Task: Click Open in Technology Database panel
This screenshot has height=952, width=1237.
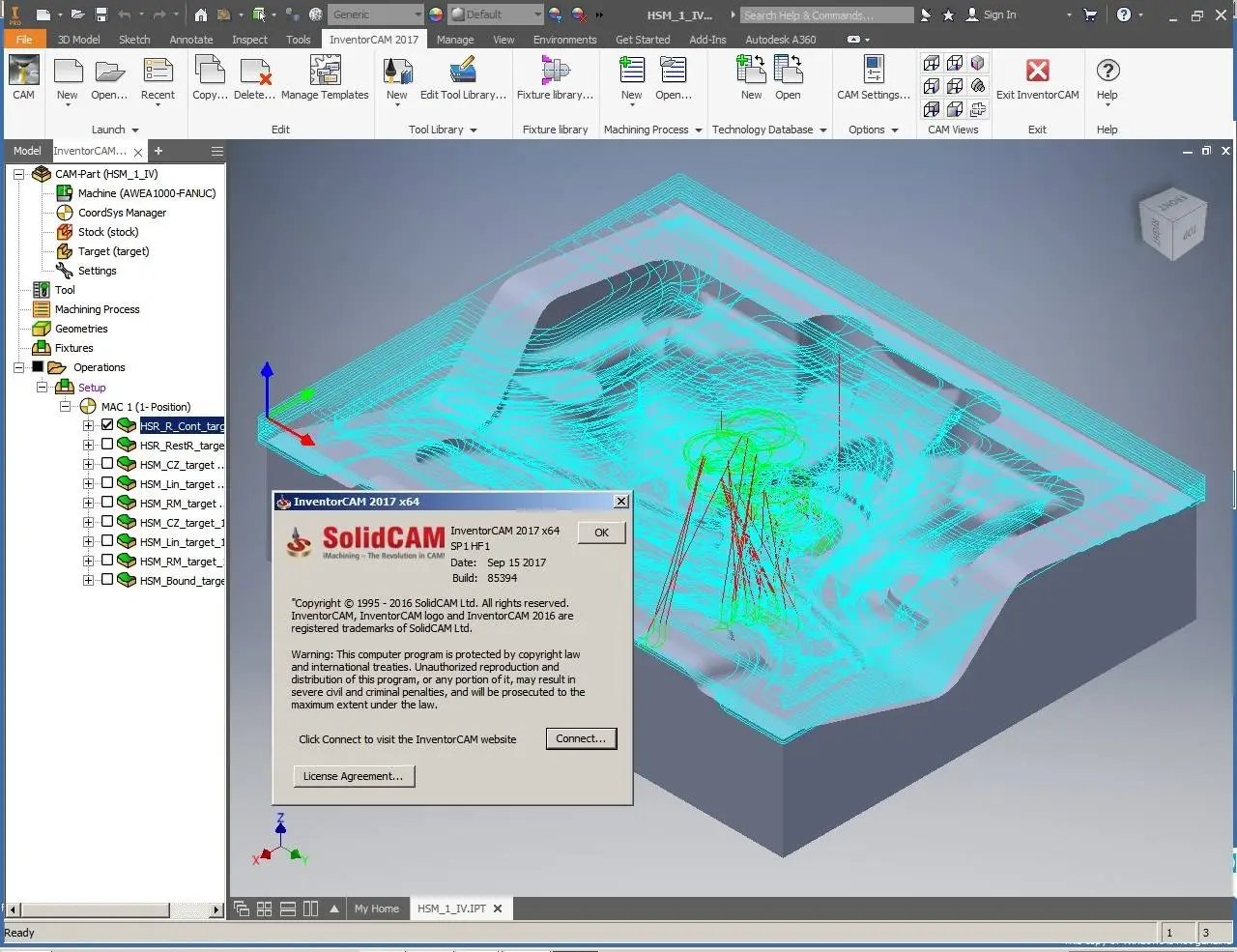Action: [x=788, y=77]
